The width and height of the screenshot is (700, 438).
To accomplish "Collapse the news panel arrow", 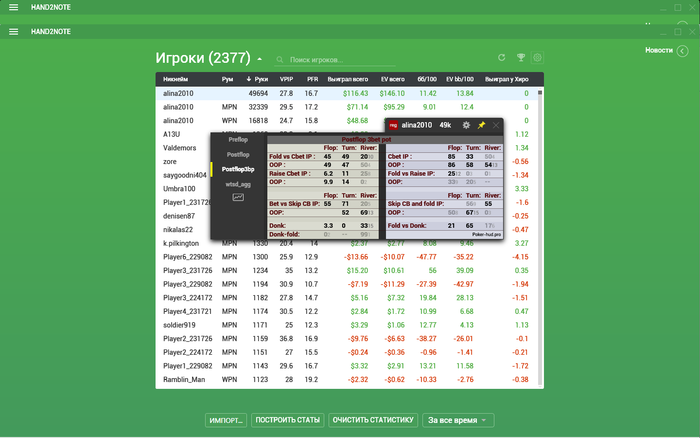I will pyautogui.click(x=682, y=51).
